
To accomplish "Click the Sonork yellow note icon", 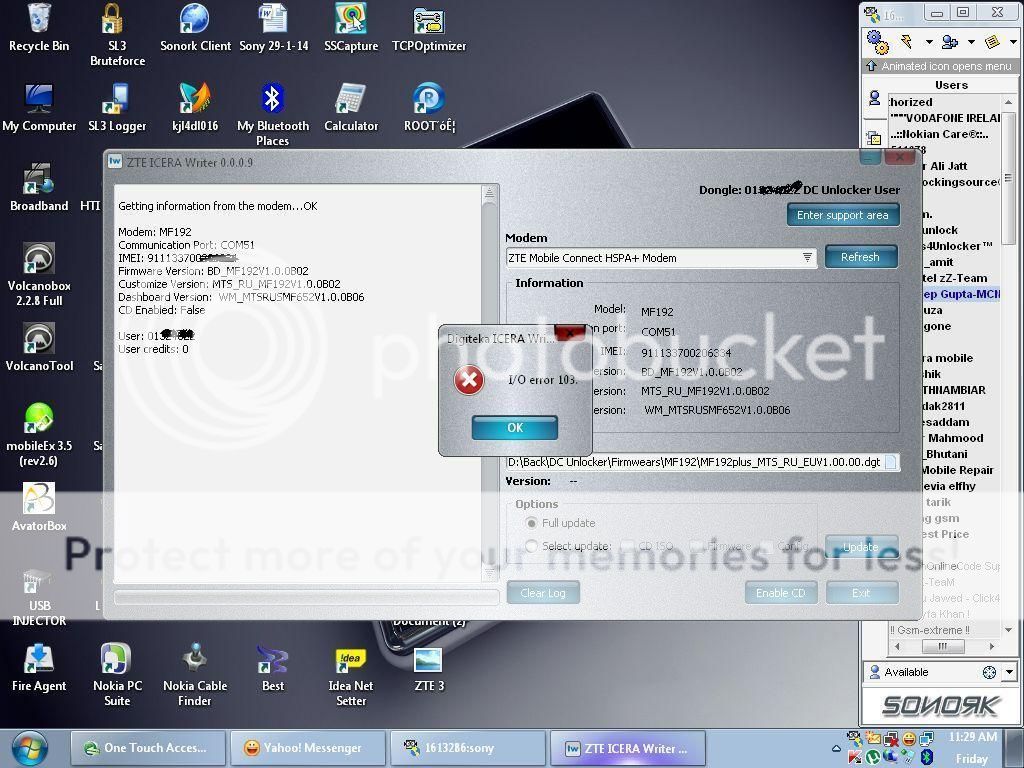I will (991, 42).
